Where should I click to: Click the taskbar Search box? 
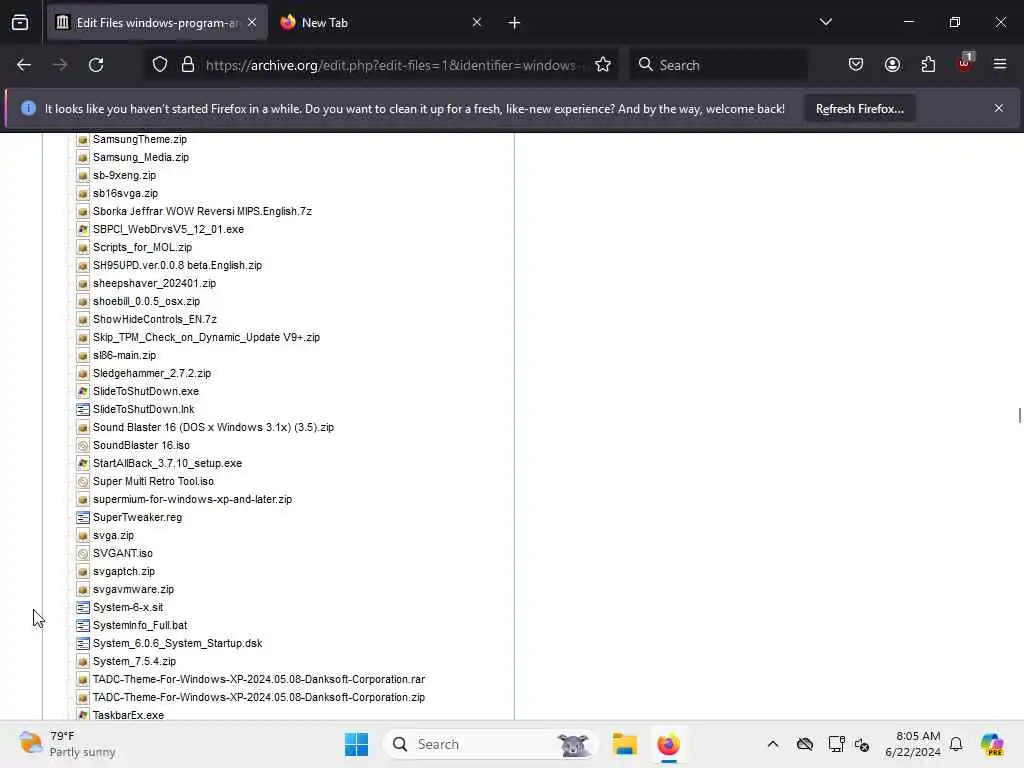[490, 744]
